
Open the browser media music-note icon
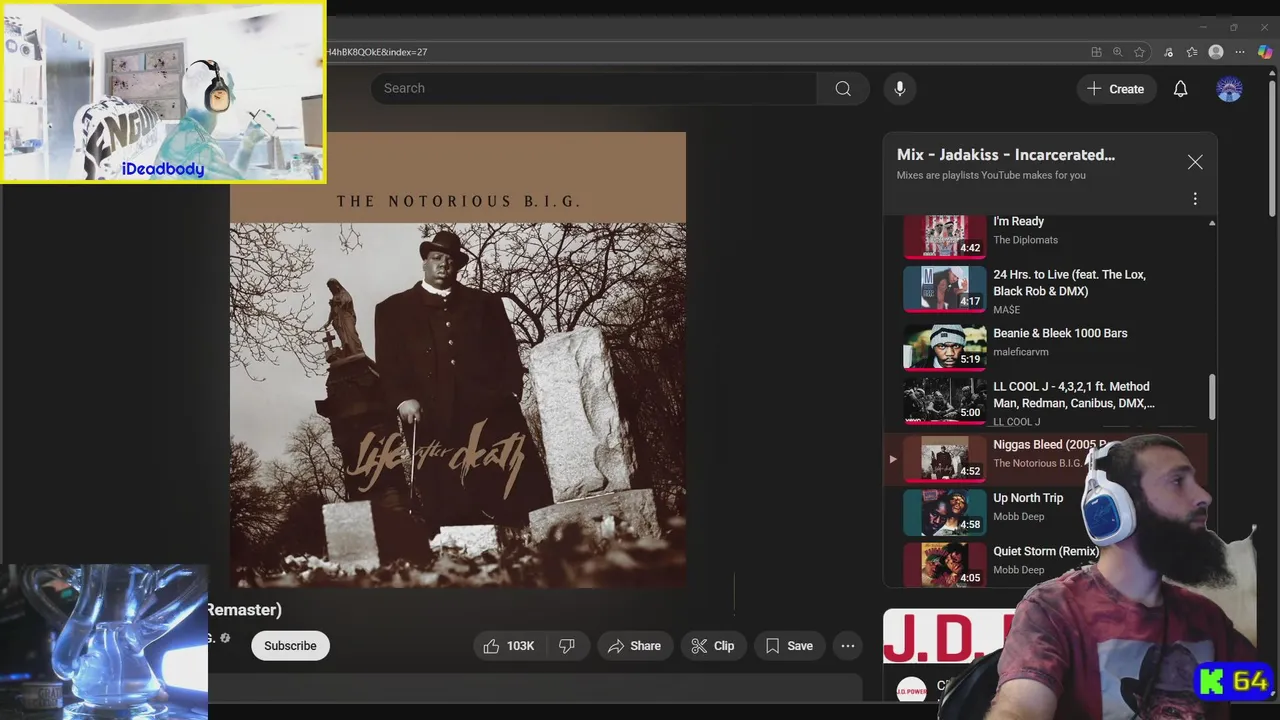click(x=1170, y=52)
